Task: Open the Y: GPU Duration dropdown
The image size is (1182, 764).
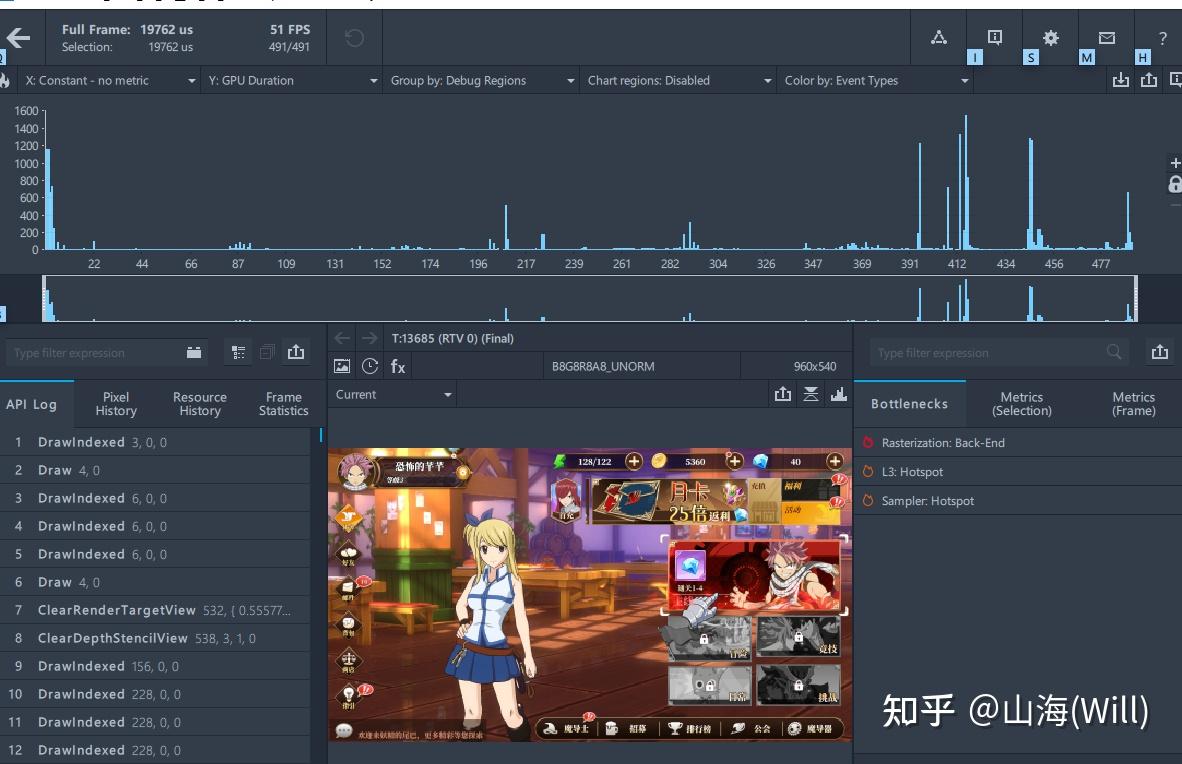Action: point(292,81)
